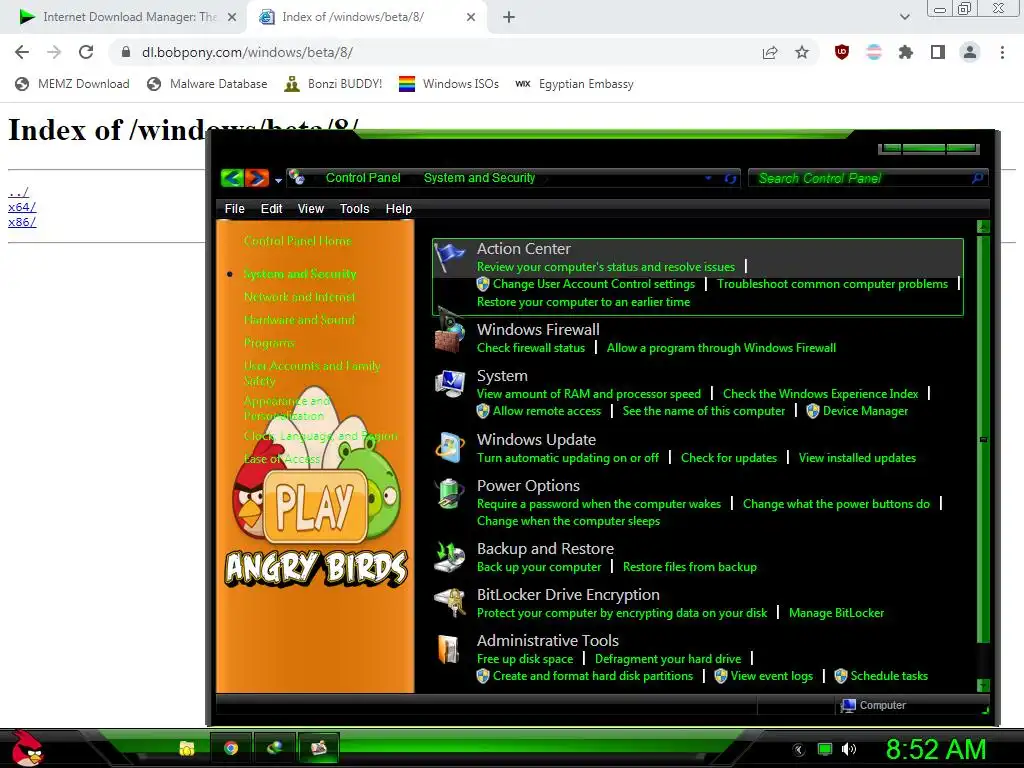The image size is (1024, 768).
Task: Open the Bonzi BUDDY! bookmark
Action: pos(333,84)
